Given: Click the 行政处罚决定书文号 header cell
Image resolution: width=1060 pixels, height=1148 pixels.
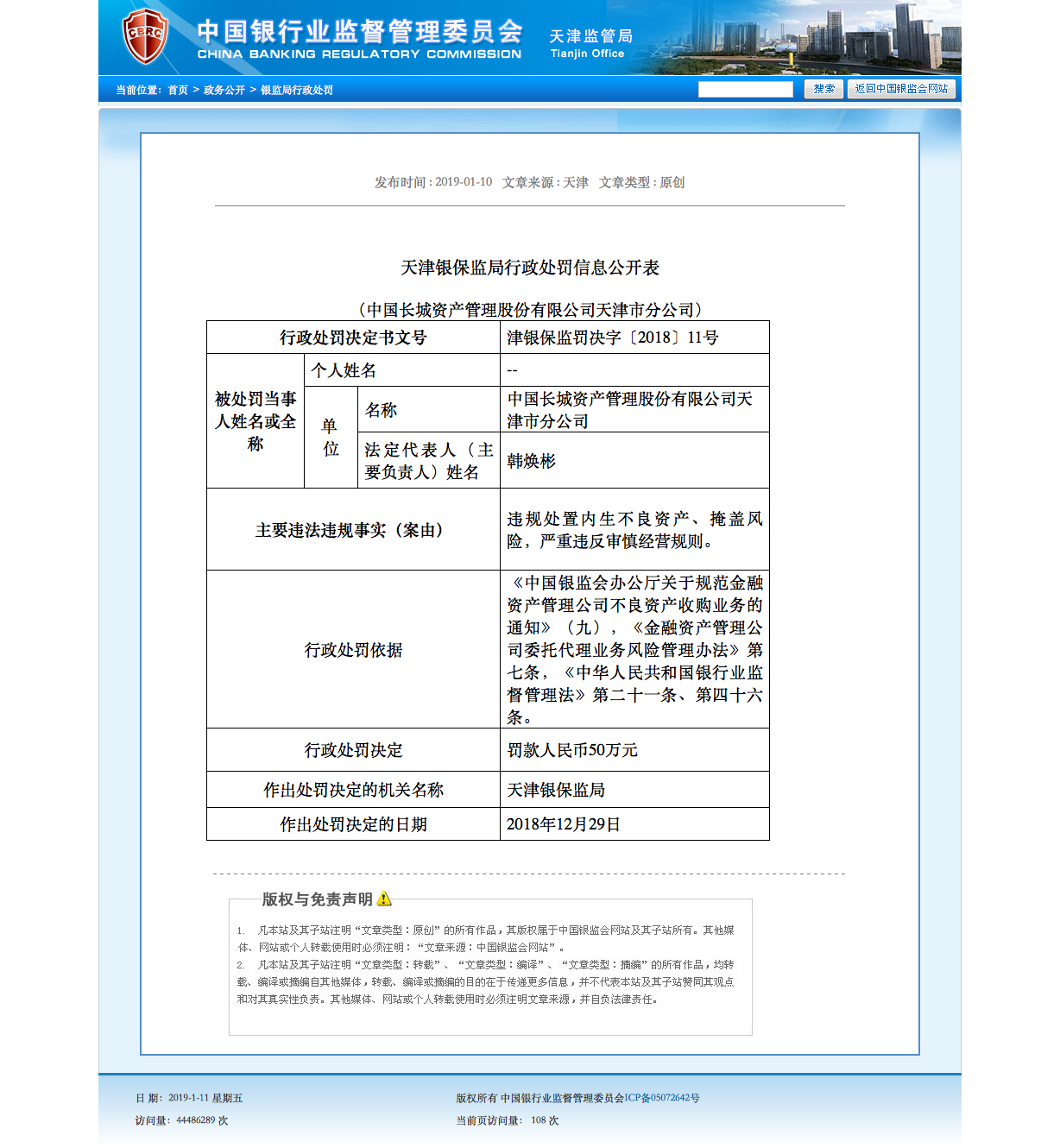Looking at the screenshot, I should [x=353, y=337].
